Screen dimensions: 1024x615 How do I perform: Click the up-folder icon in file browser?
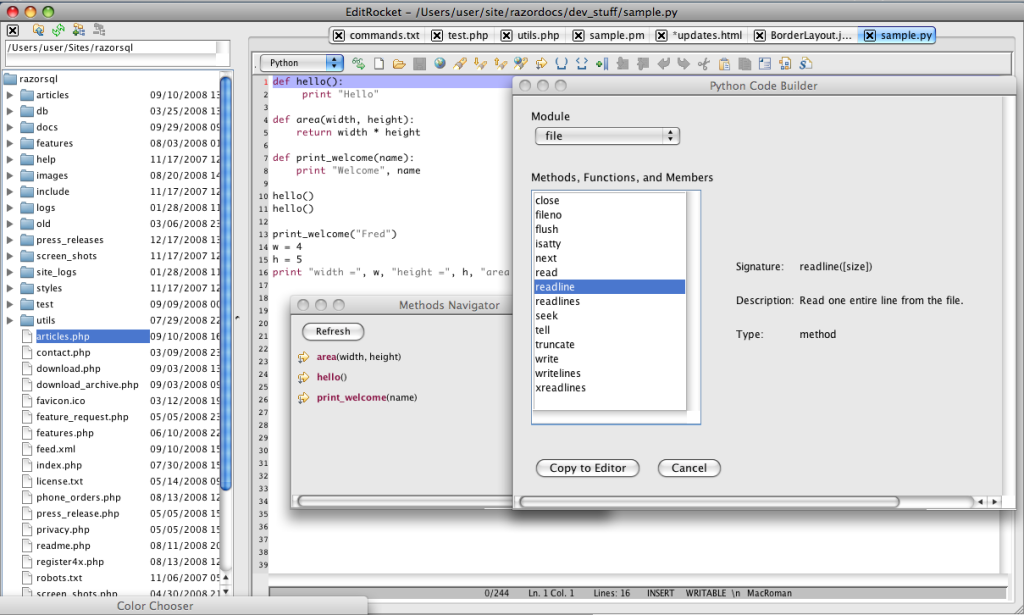coord(39,30)
